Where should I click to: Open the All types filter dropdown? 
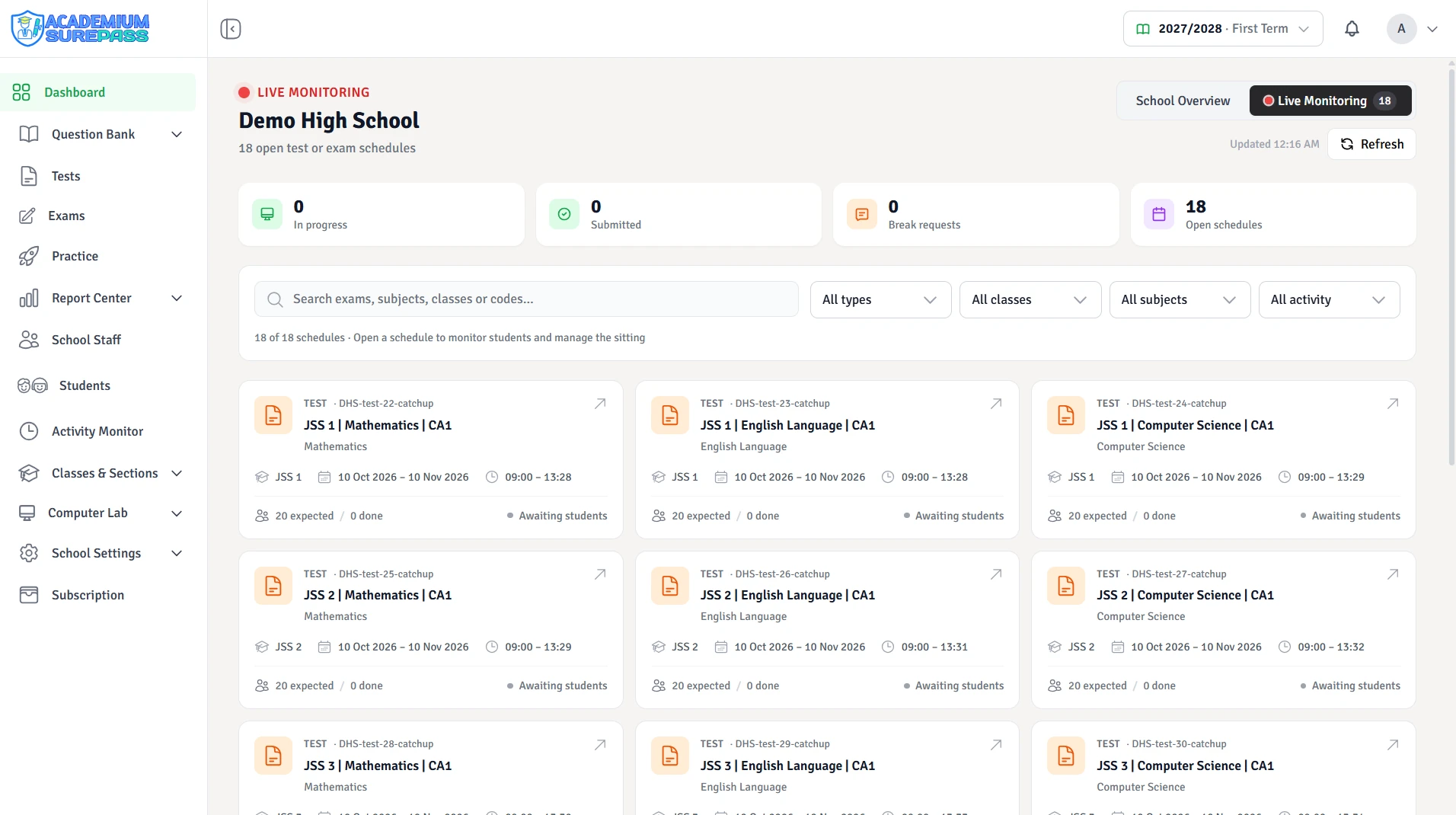point(880,300)
